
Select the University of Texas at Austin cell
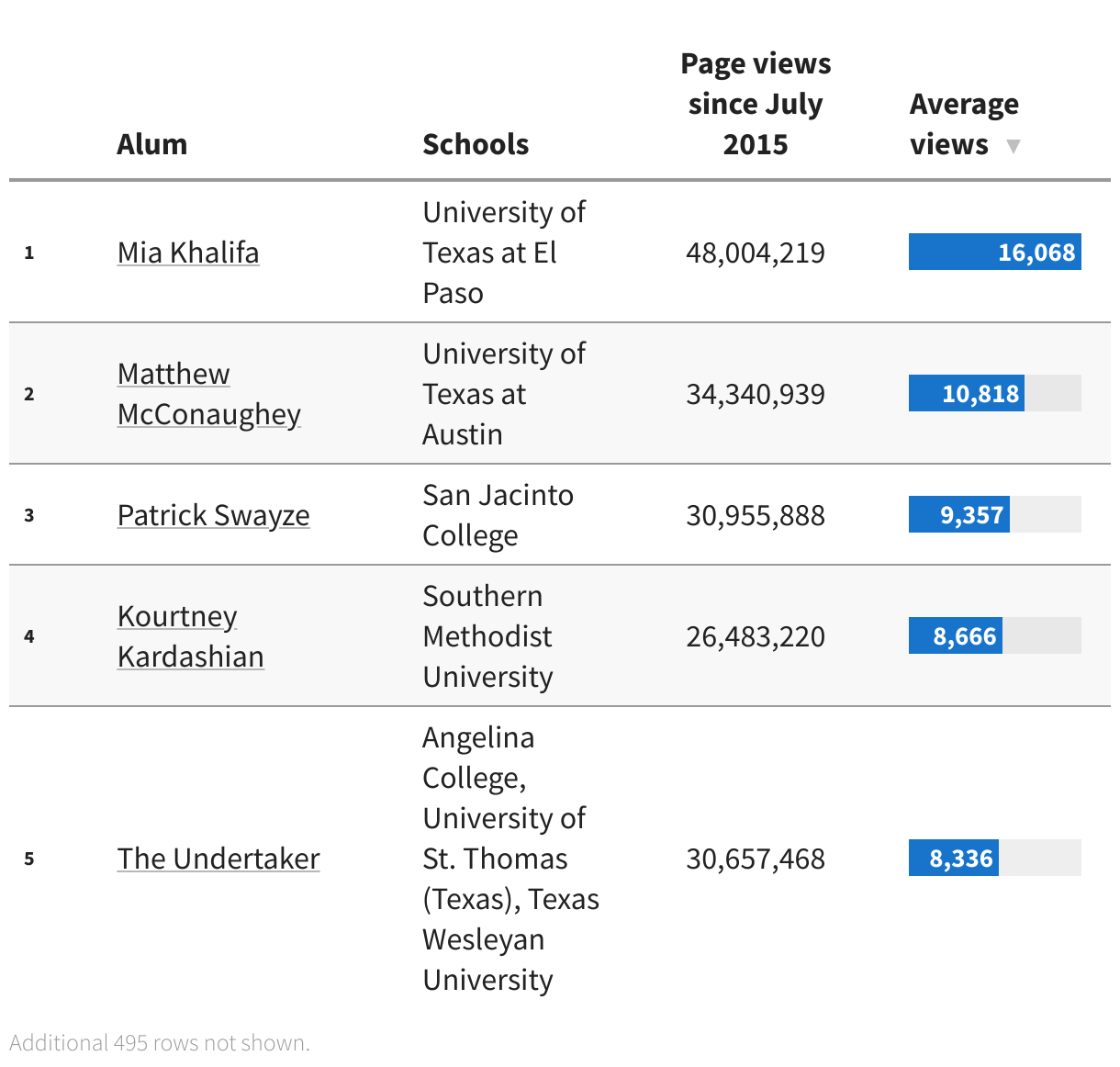503,394
